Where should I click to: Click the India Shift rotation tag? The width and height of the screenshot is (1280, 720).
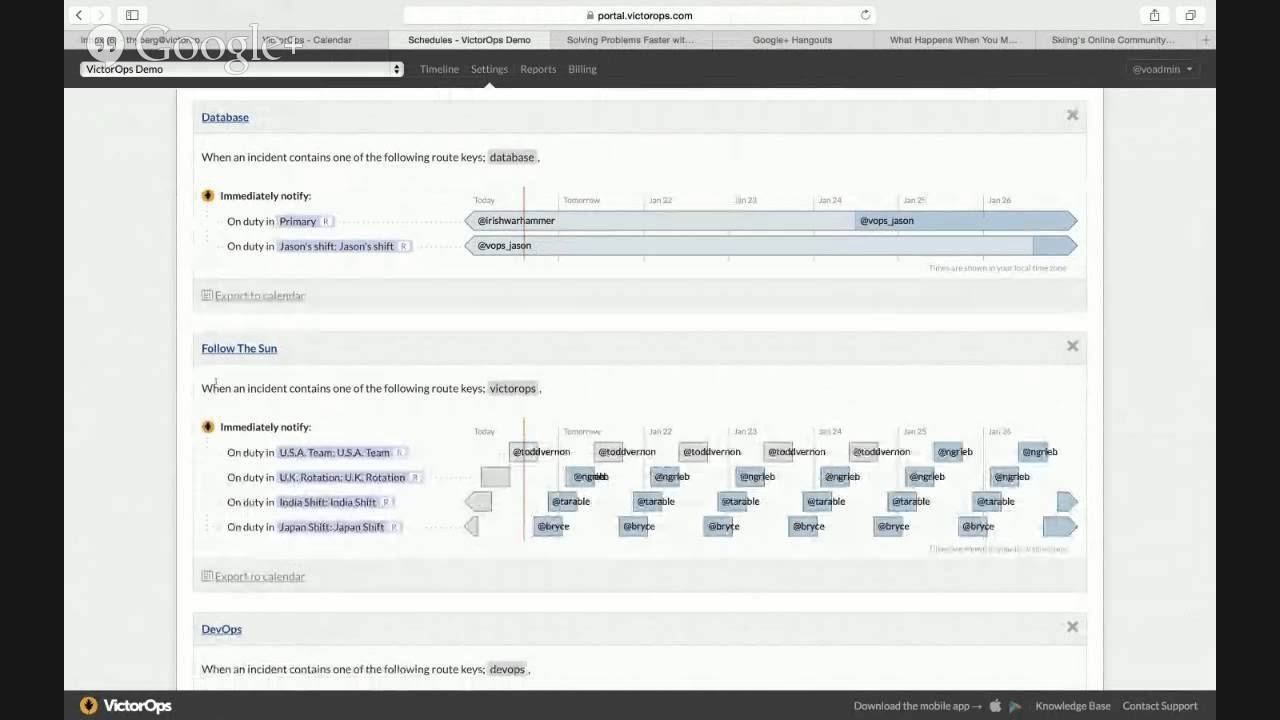[x=335, y=502]
